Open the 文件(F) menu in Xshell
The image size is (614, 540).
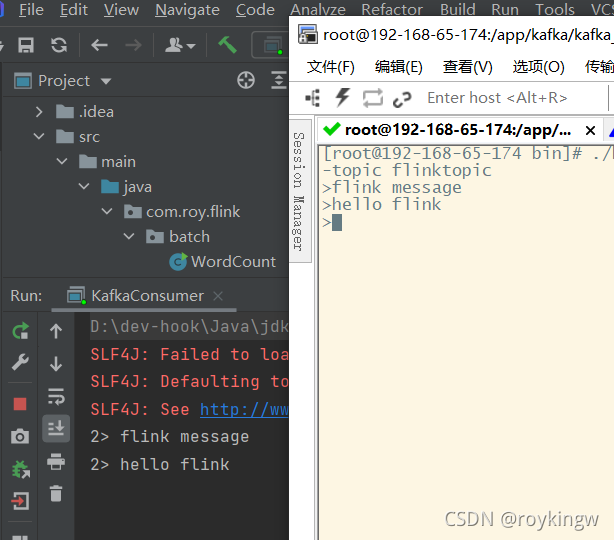tap(330, 67)
